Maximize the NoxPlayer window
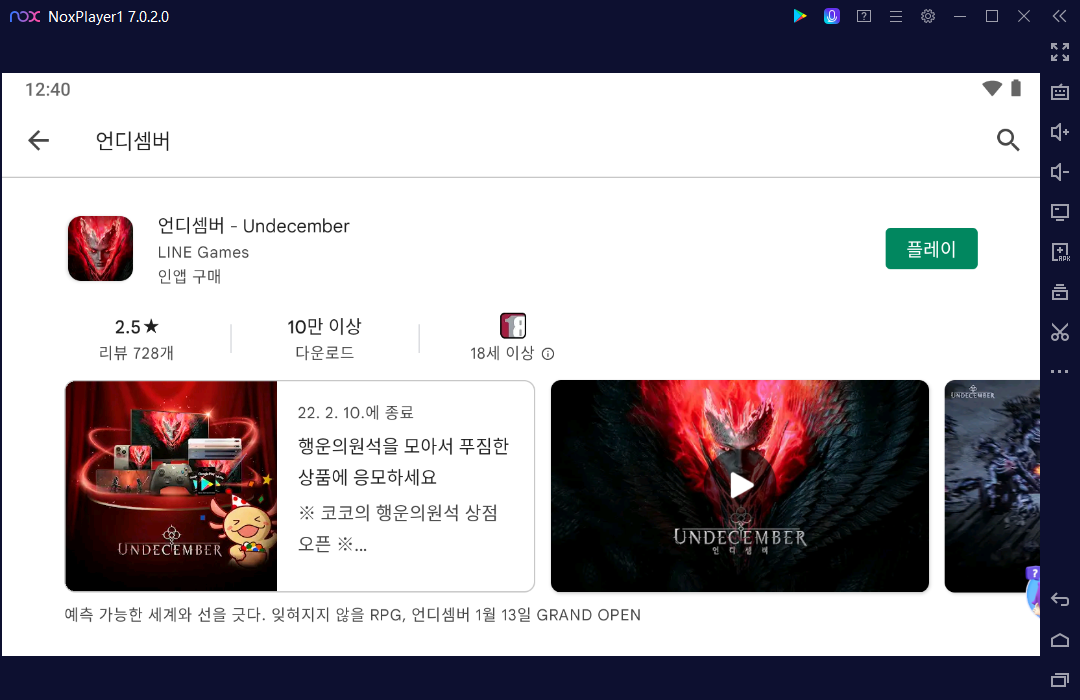This screenshot has width=1080, height=700. click(992, 16)
